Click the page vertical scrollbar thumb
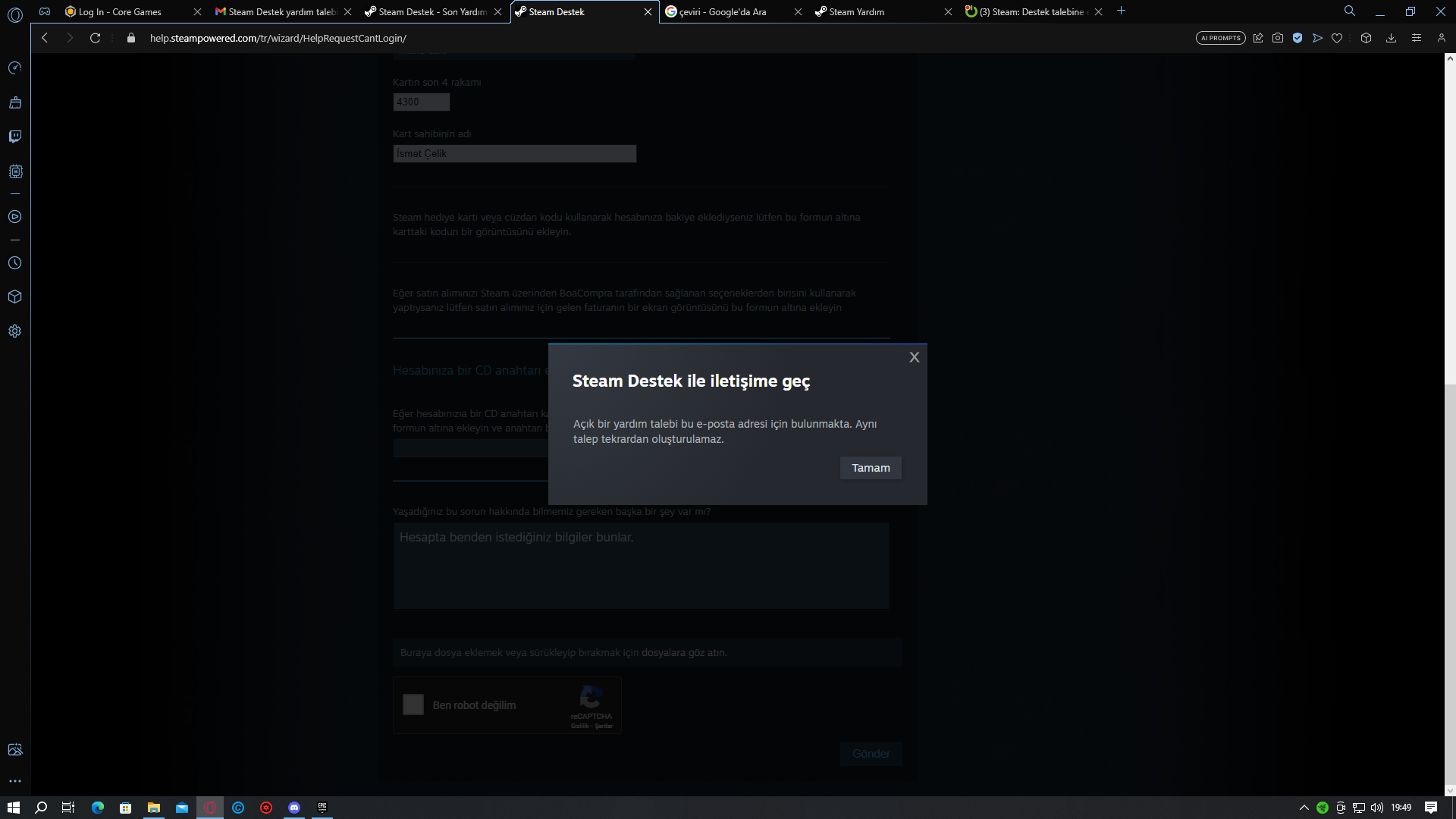 click(x=1450, y=584)
